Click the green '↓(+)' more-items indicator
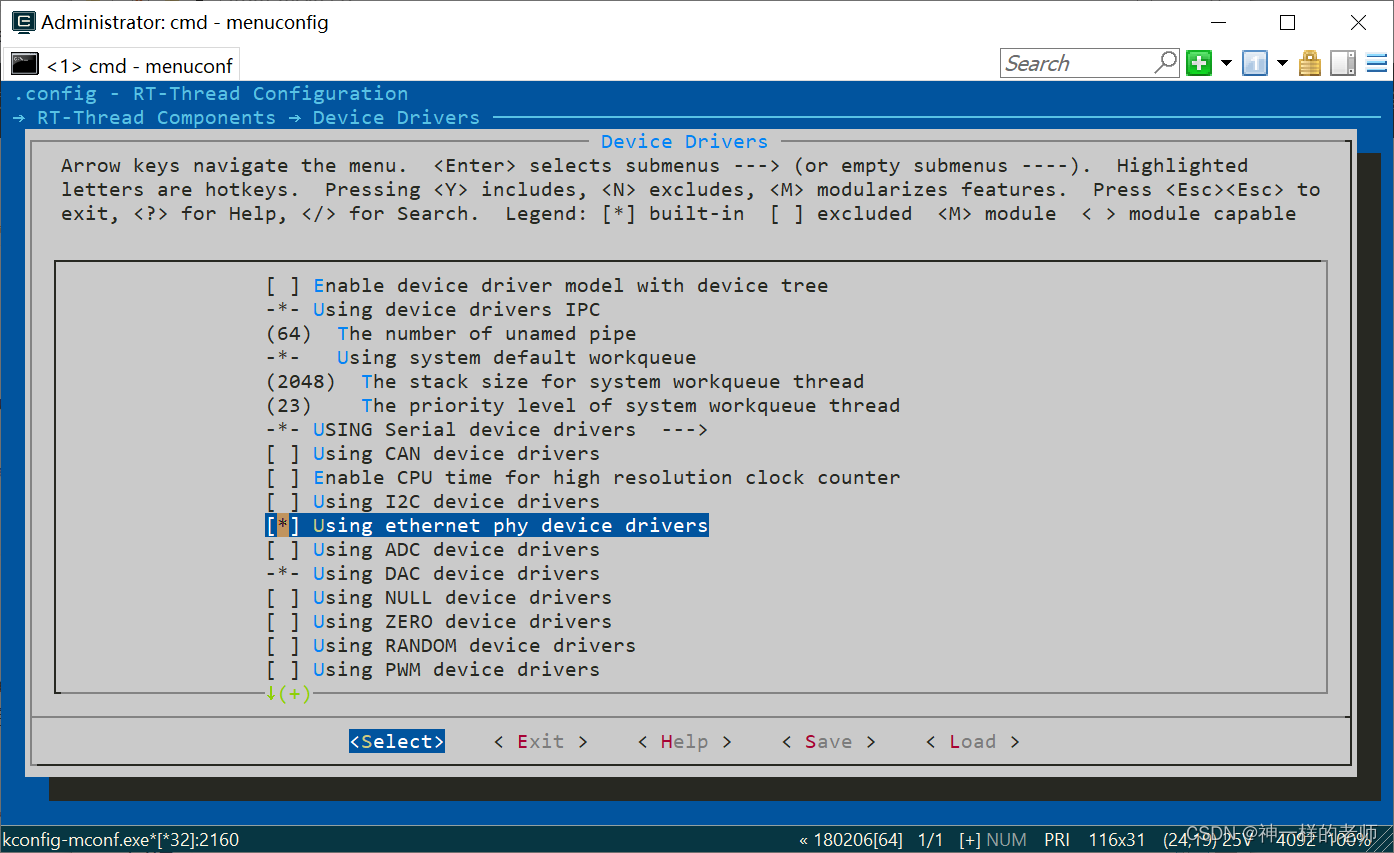The height and width of the screenshot is (853, 1394). [288, 693]
